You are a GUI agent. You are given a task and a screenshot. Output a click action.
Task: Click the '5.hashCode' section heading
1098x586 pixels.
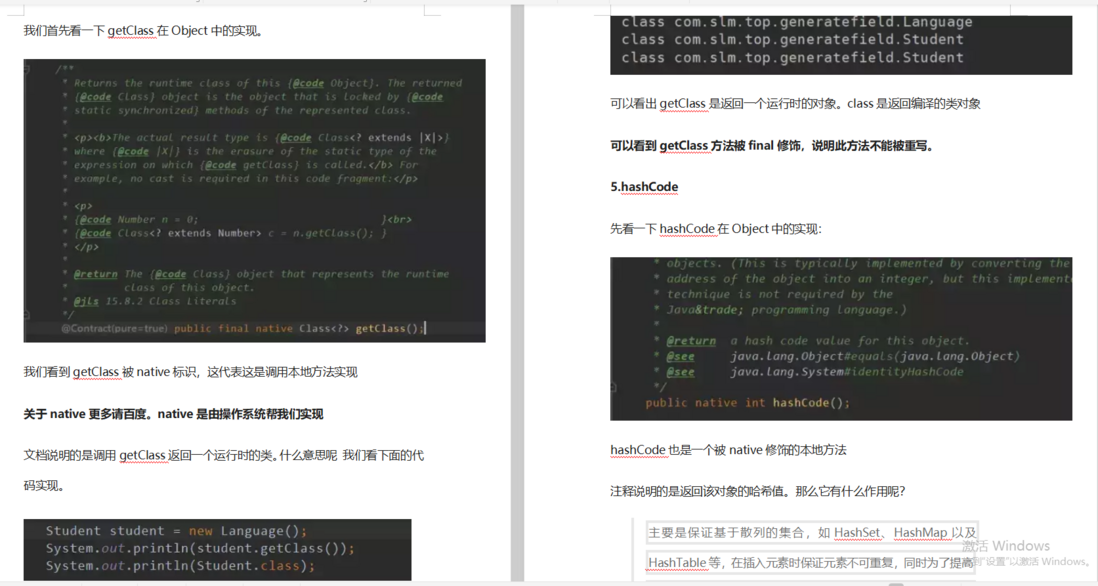pos(644,186)
